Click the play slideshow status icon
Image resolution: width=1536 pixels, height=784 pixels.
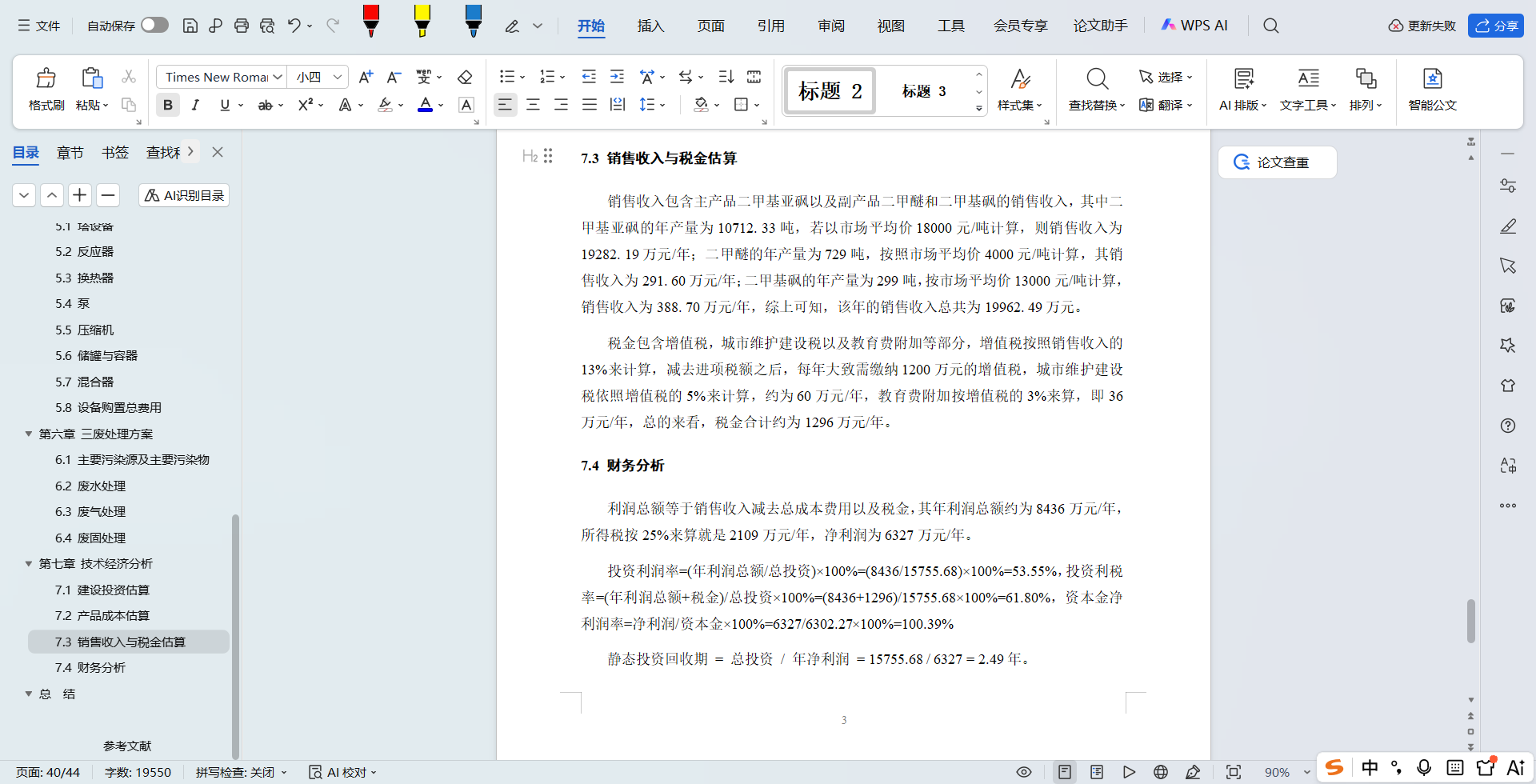point(1129,772)
